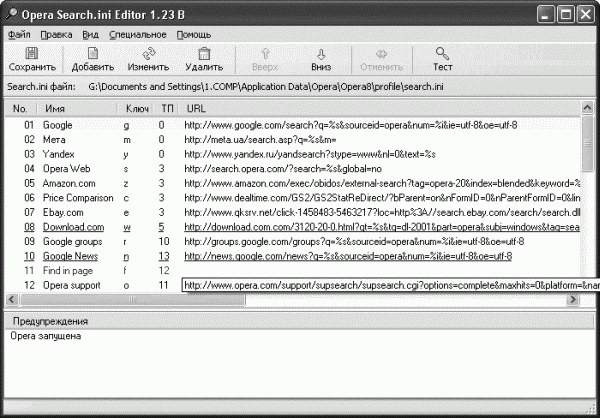The image size is (600, 418).
Task: Click the horizontal scrollbar thumb
Action: point(132,299)
